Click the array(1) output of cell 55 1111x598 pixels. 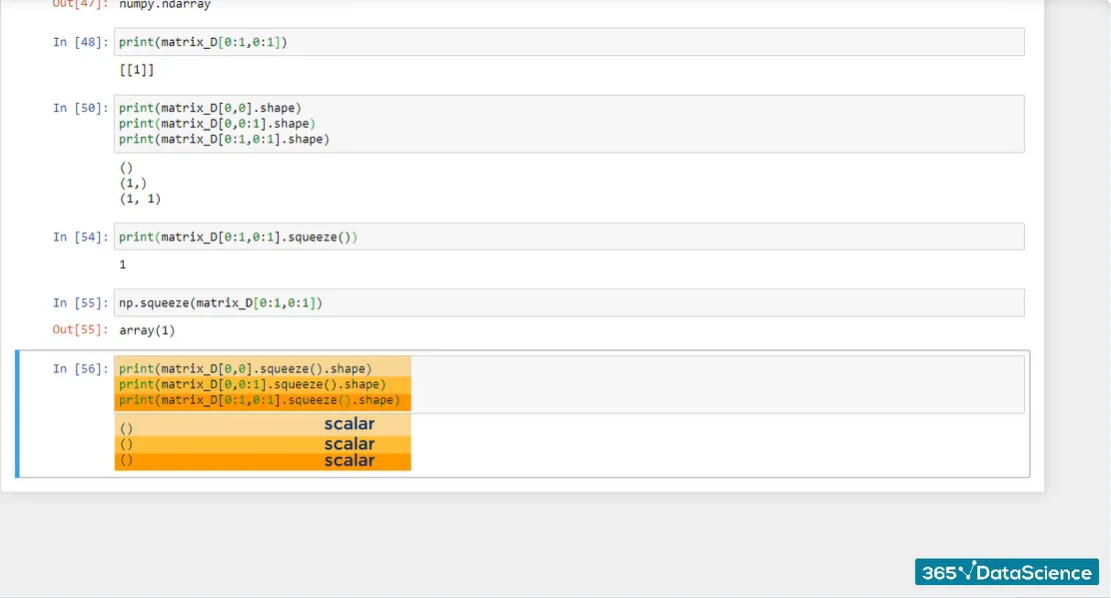pyautogui.click(x=147, y=330)
